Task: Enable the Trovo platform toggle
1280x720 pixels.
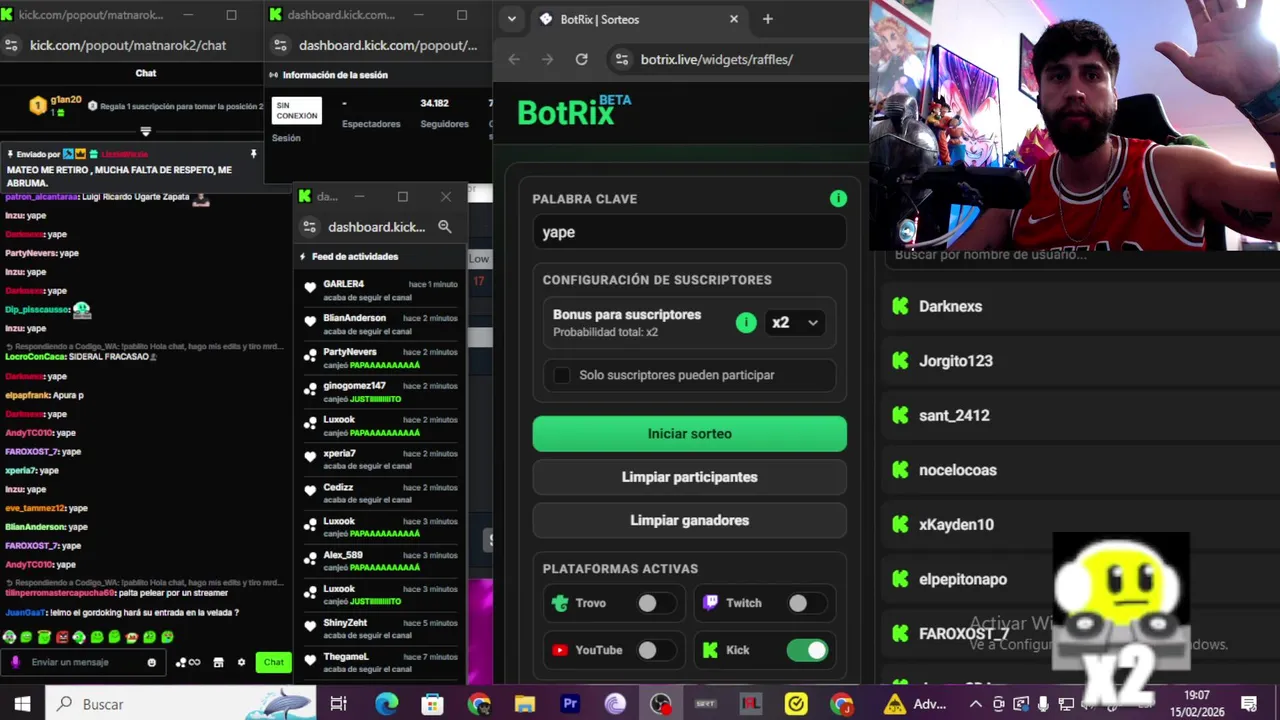Action: (x=656, y=603)
